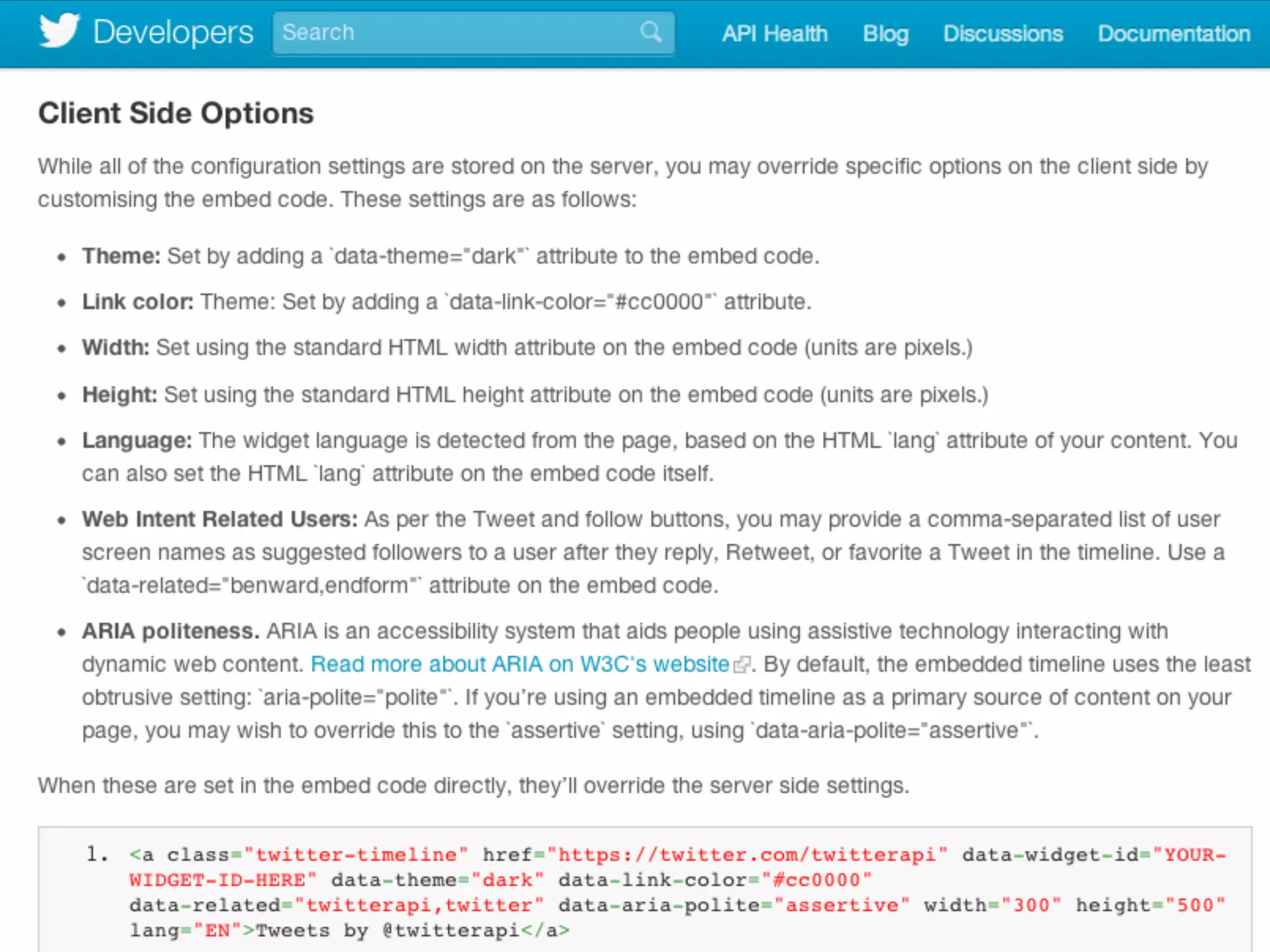The height and width of the screenshot is (952, 1270).
Task: Click the Width: bullet label
Action: [116, 348]
